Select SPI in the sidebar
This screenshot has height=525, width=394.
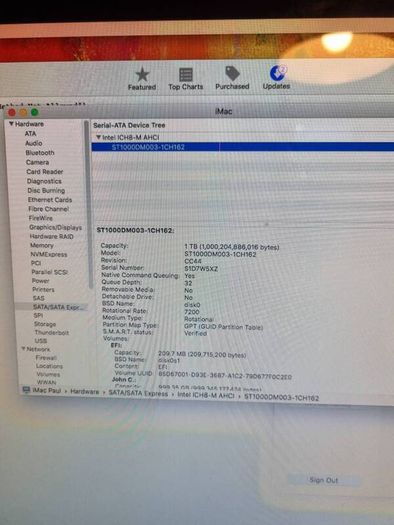(38, 315)
